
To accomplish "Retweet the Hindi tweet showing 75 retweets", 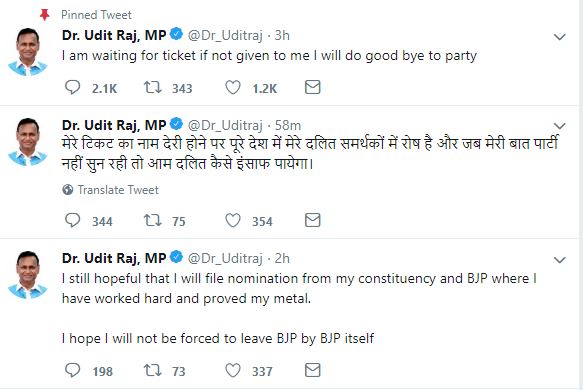I will point(152,220).
